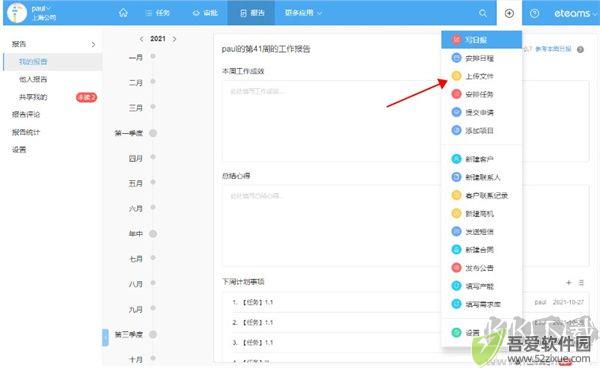Pick 添加项目 in the quick-create menu

(x=481, y=130)
